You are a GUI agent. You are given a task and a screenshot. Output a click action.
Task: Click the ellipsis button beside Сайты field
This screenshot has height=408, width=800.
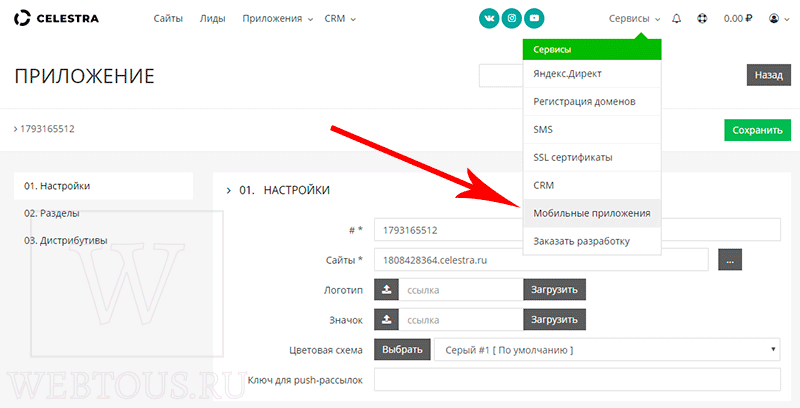point(730,260)
